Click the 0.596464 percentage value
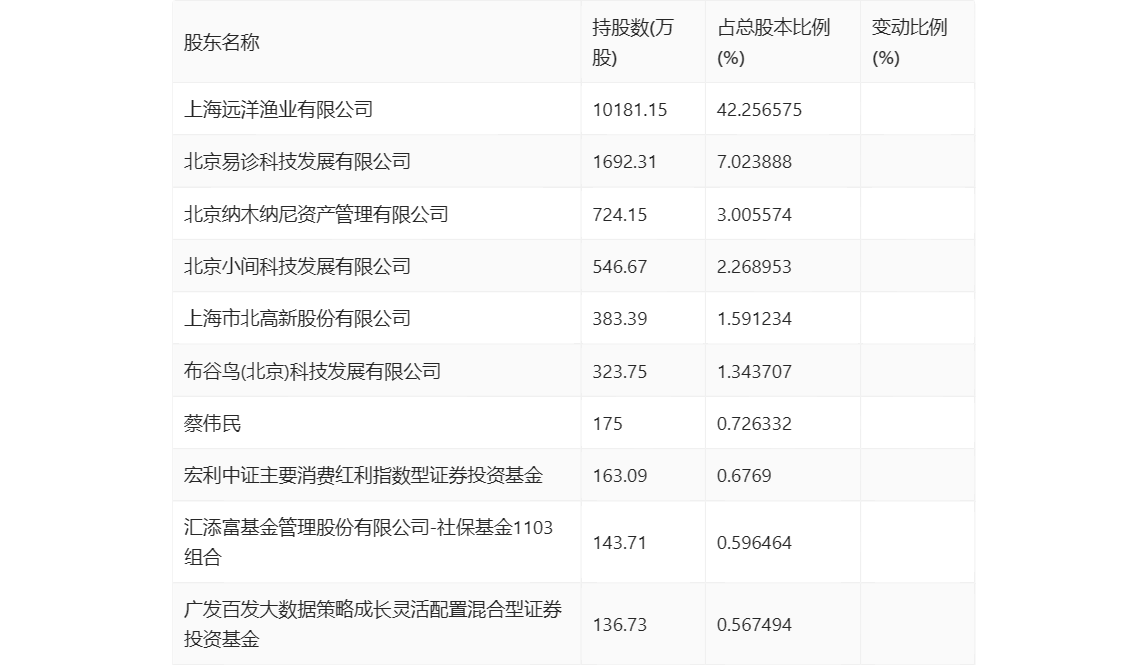This screenshot has width=1148, height=665. 754,543
